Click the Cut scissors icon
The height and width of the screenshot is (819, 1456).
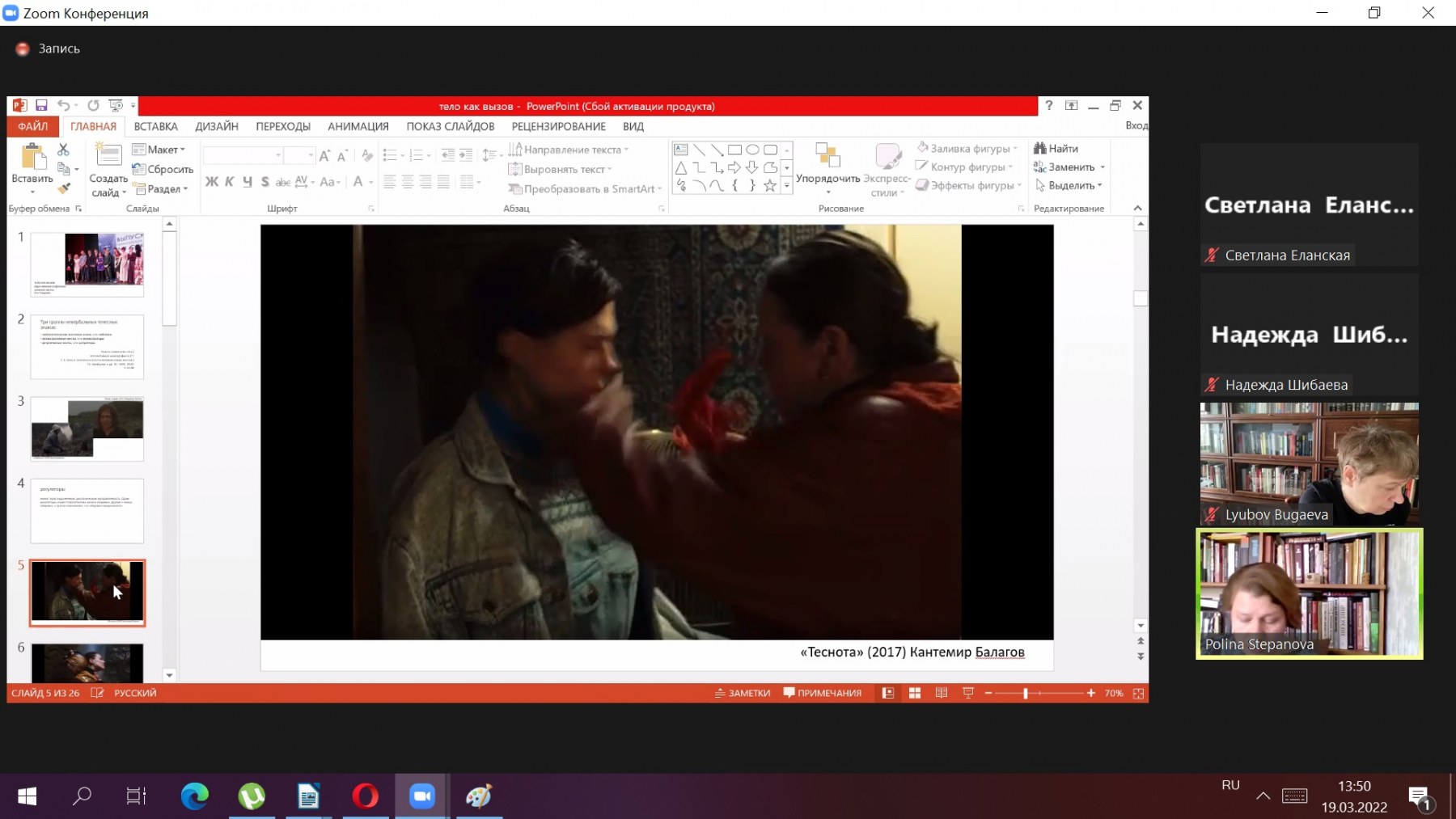(x=64, y=150)
